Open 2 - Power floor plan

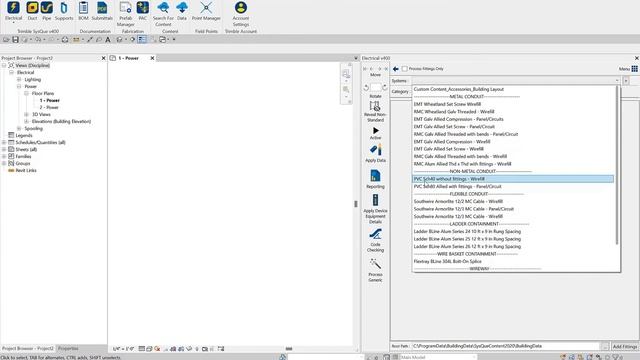[49, 107]
